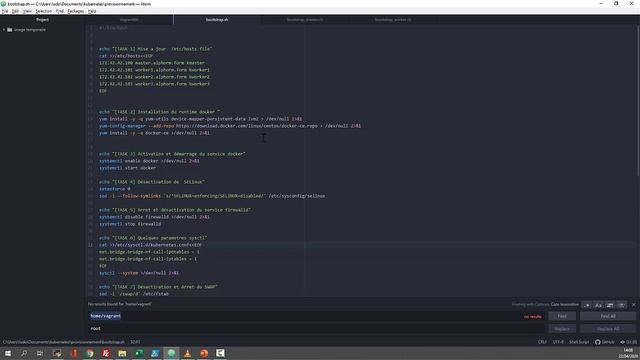This screenshot has height=360, width=640.
Task: Click the 'cat >>/etc/hosts<<EOF' line
Action: [126, 56]
